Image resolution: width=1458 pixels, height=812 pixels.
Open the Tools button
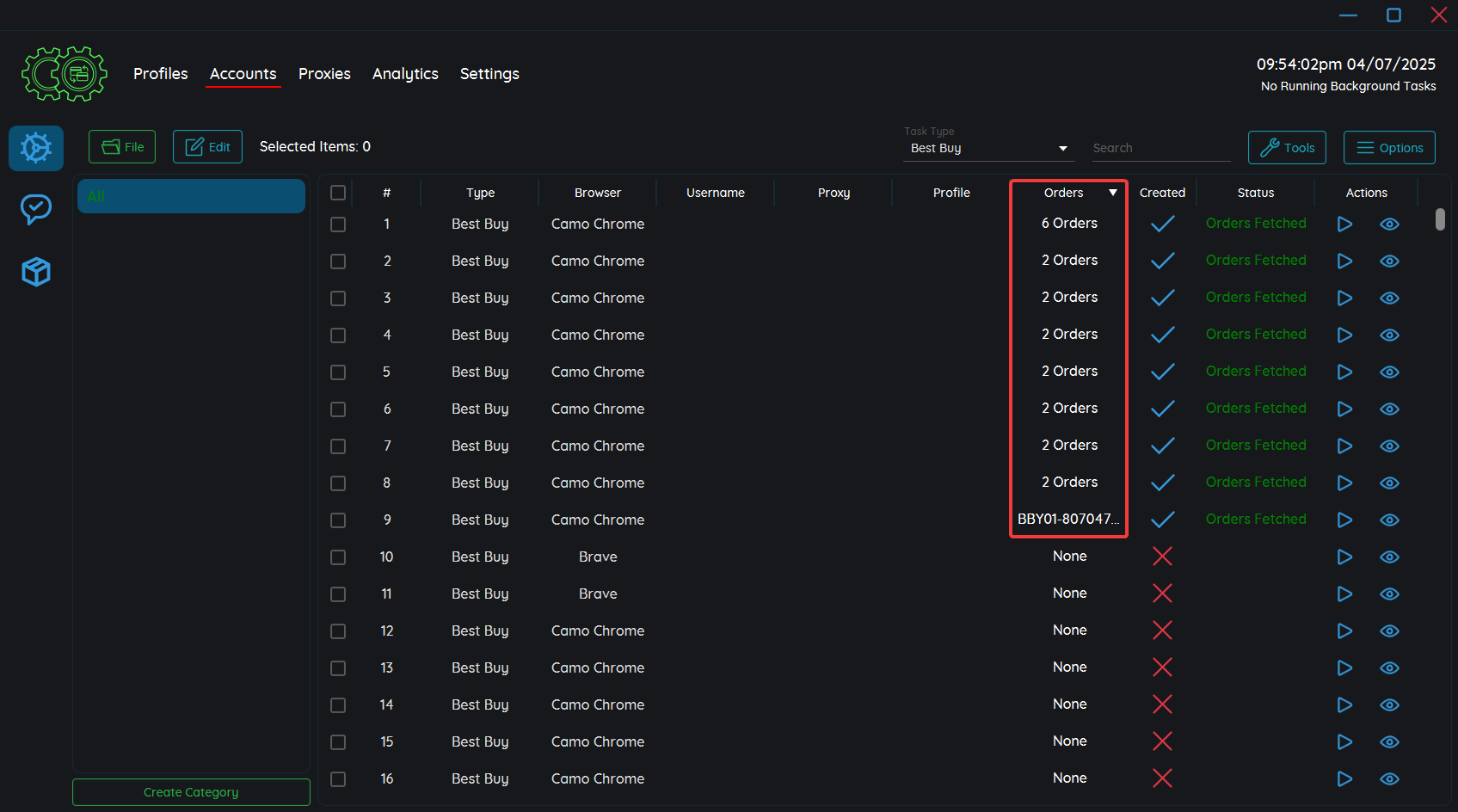1287,148
